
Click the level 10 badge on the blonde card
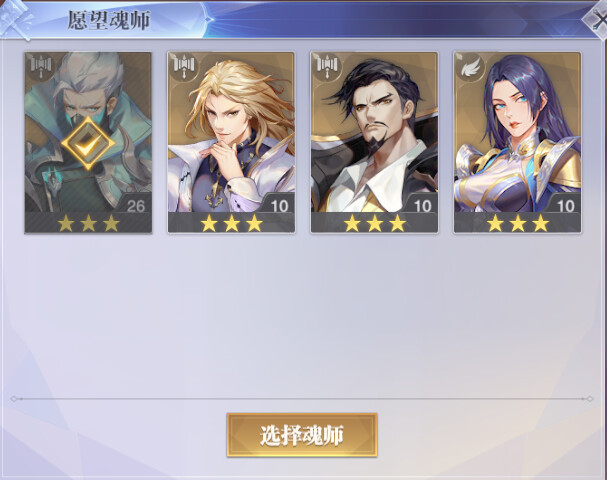click(x=279, y=206)
